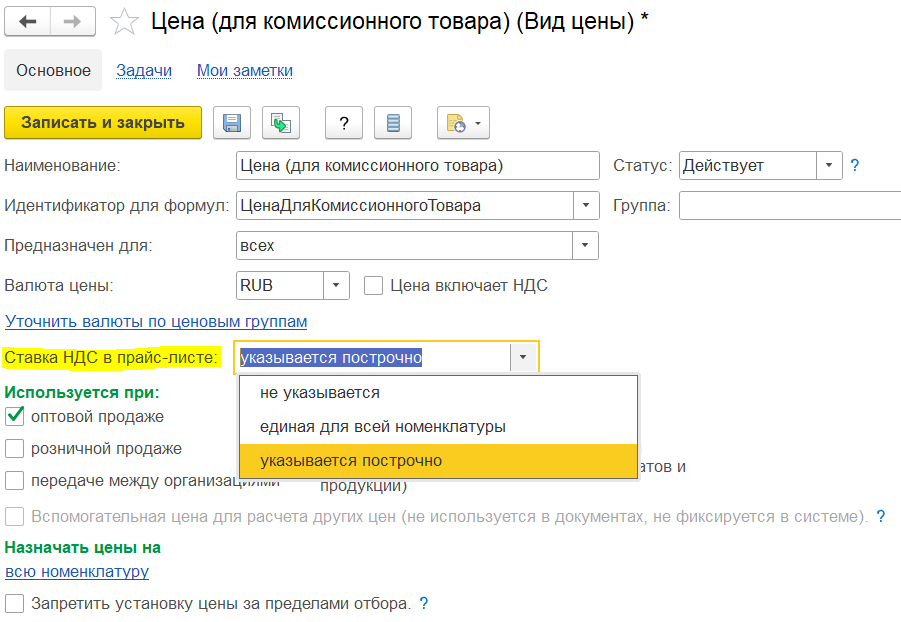
Task: Click the list view icon in toolbar
Action: click(x=393, y=123)
